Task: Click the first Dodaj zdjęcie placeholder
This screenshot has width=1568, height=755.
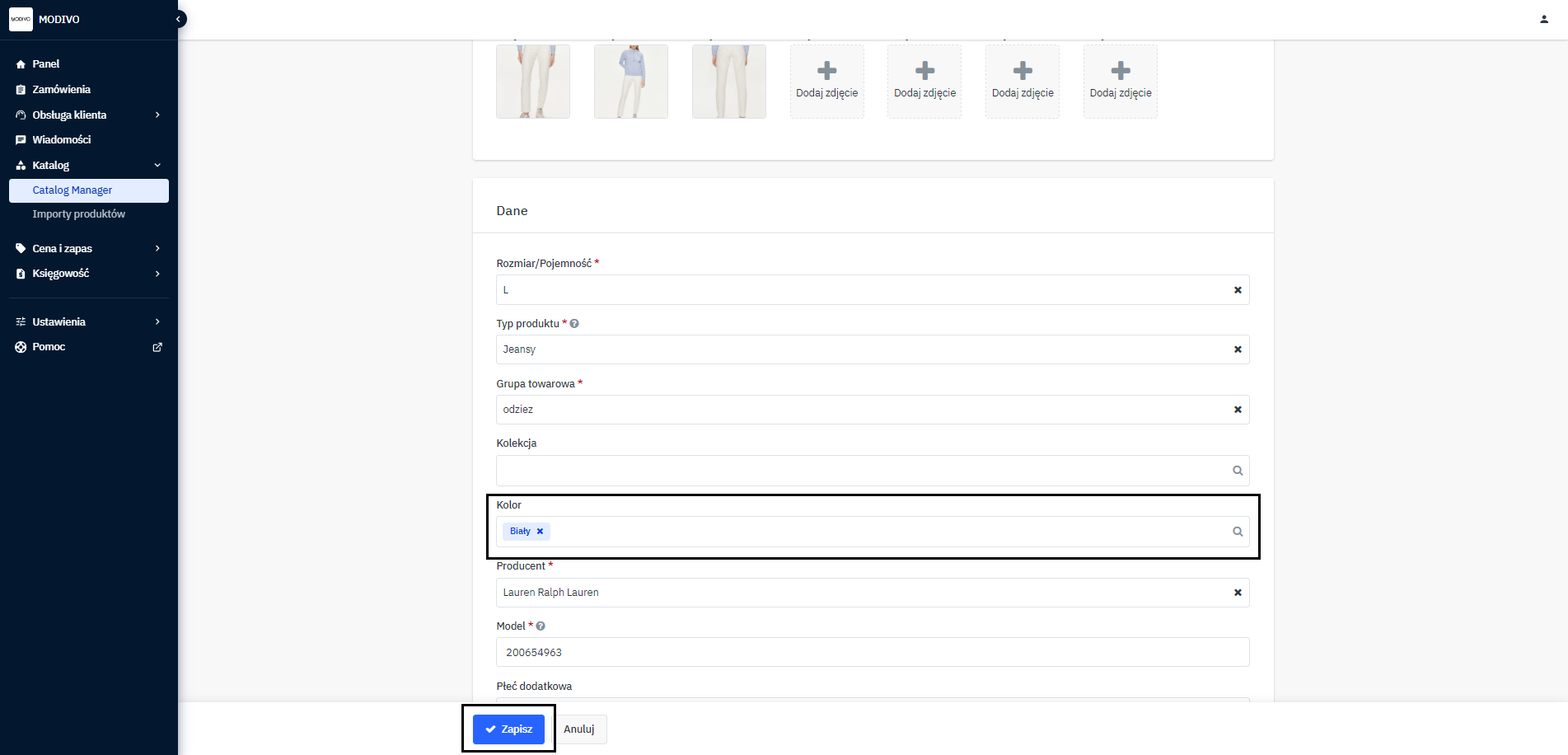Action: [826, 81]
